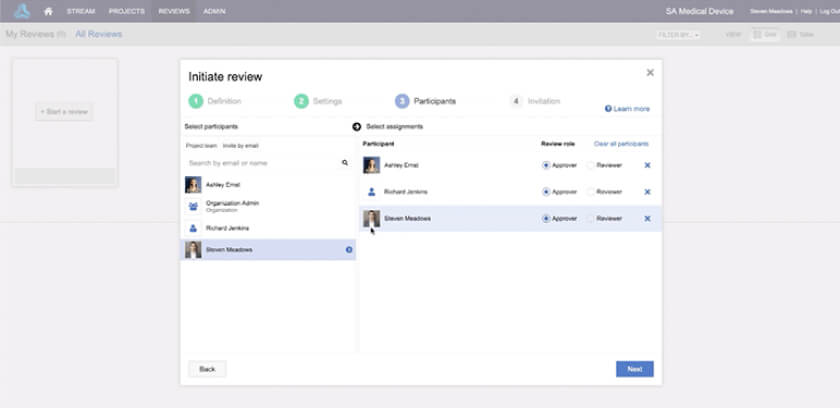This screenshot has height=409, width=840.
Task: Click the info icon beside Steven Meadows in list
Action: 349,250
